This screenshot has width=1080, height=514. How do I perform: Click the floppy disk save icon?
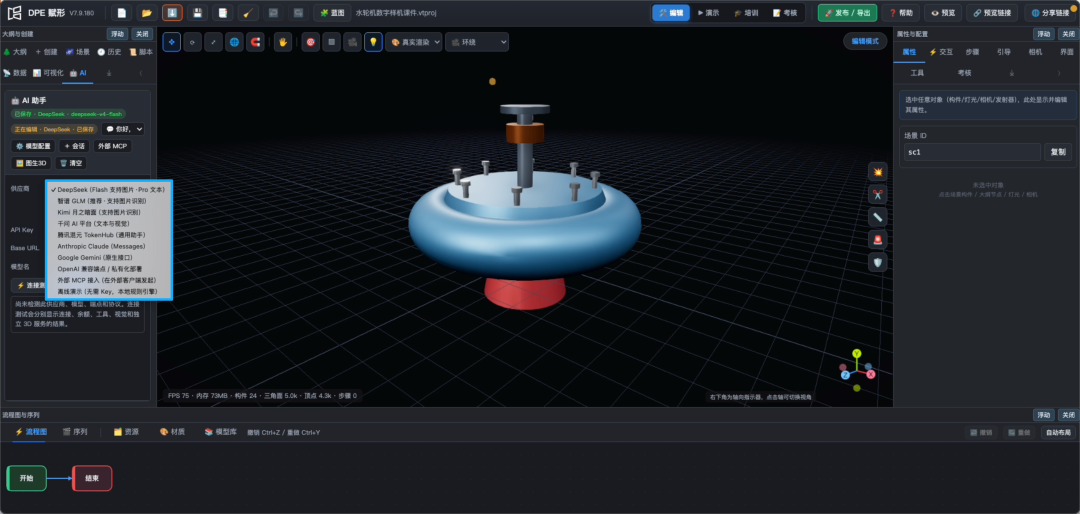198,12
